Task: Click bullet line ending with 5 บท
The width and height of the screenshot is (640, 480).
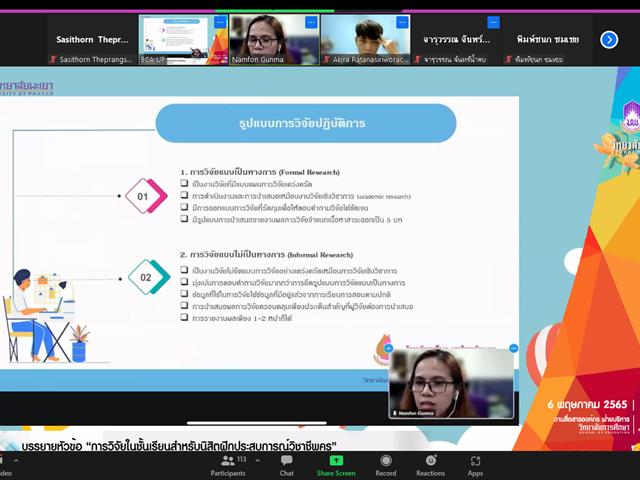Action: click(291, 220)
